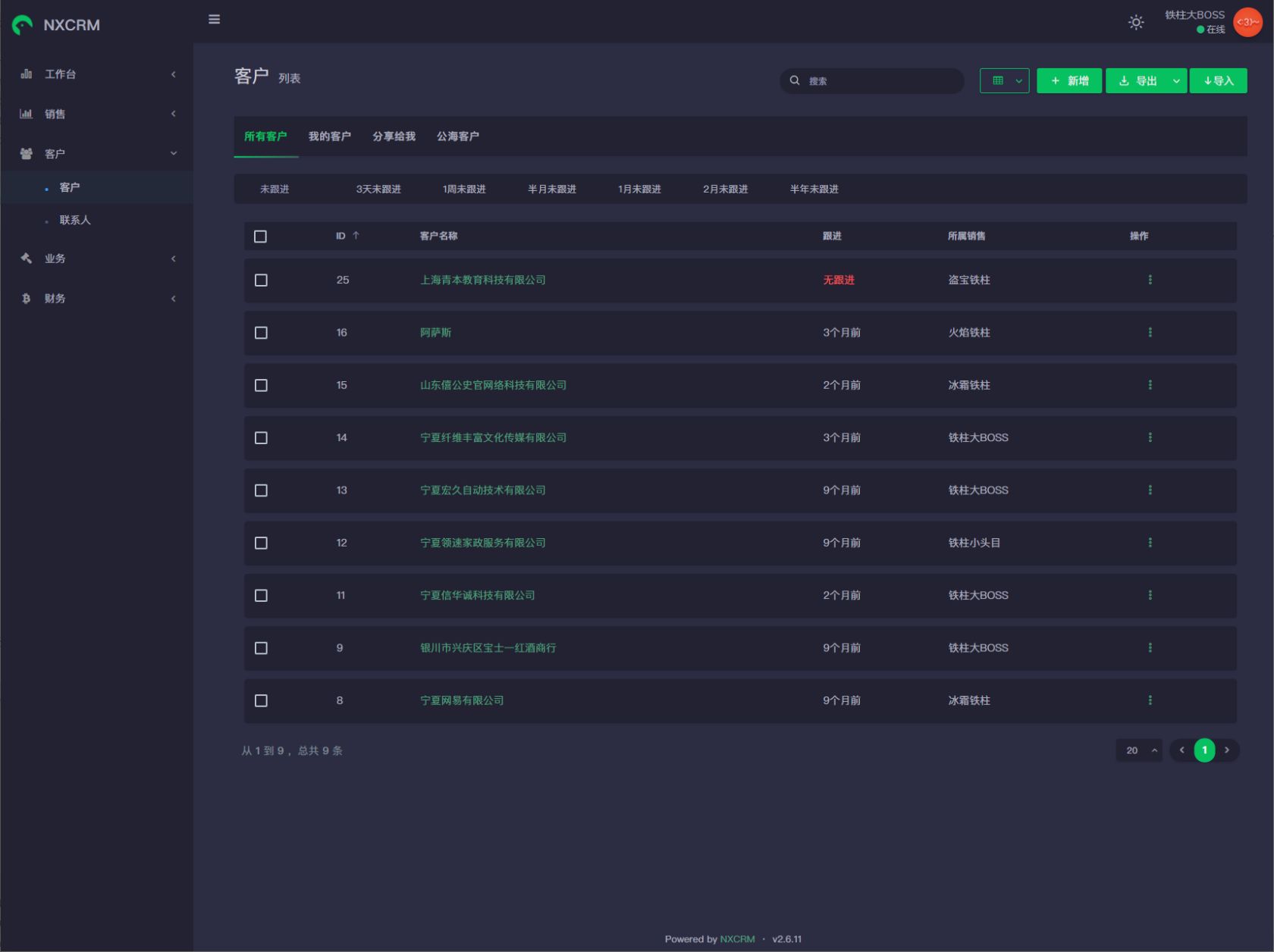Open actions menu for 宁夏信华诚科技有限公司 row

tap(1150, 595)
